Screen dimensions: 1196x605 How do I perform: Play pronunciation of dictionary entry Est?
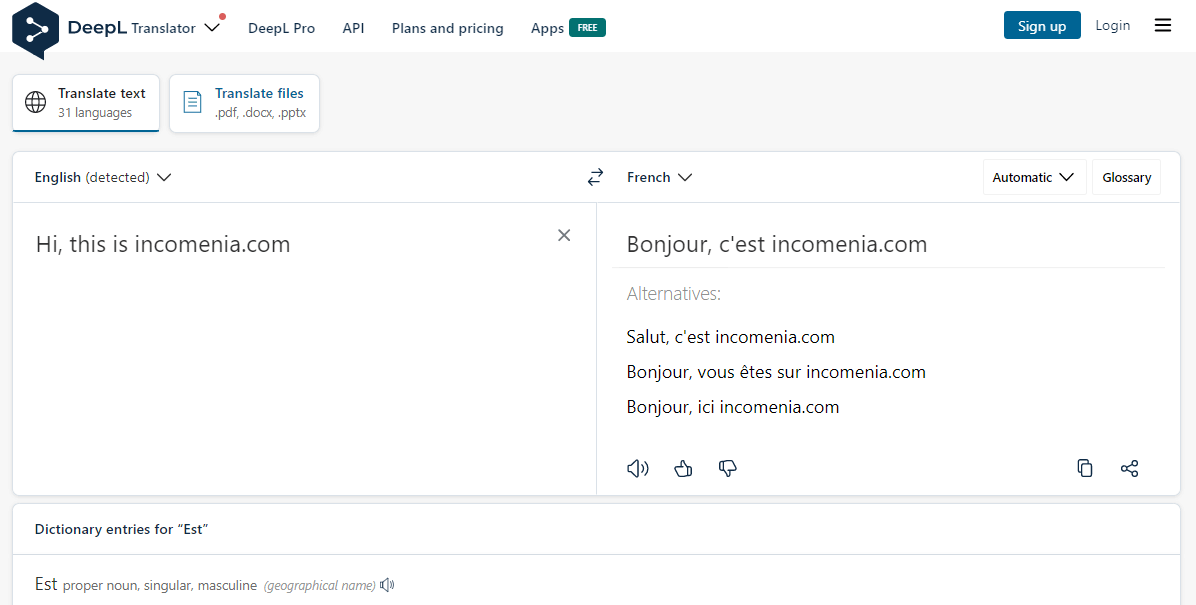[387, 585]
